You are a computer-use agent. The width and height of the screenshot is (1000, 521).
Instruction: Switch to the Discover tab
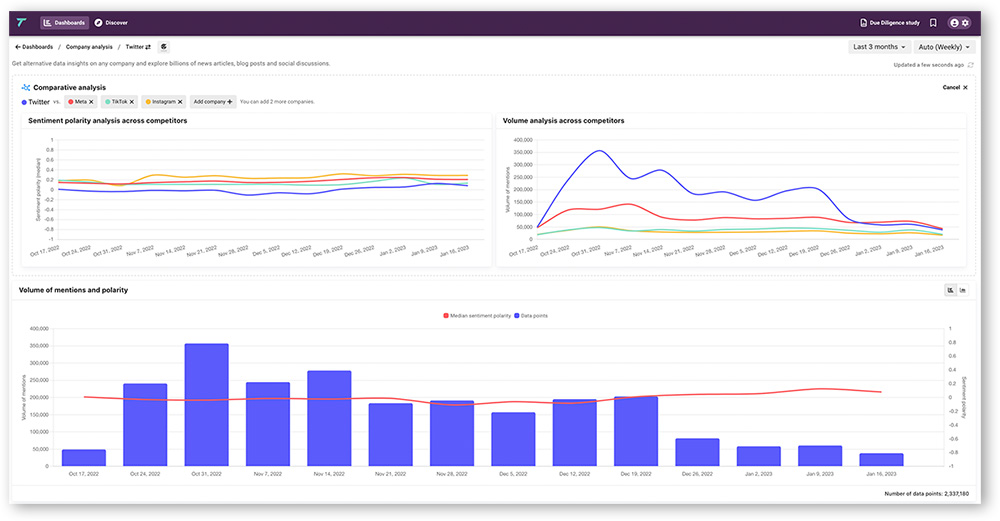(111, 22)
